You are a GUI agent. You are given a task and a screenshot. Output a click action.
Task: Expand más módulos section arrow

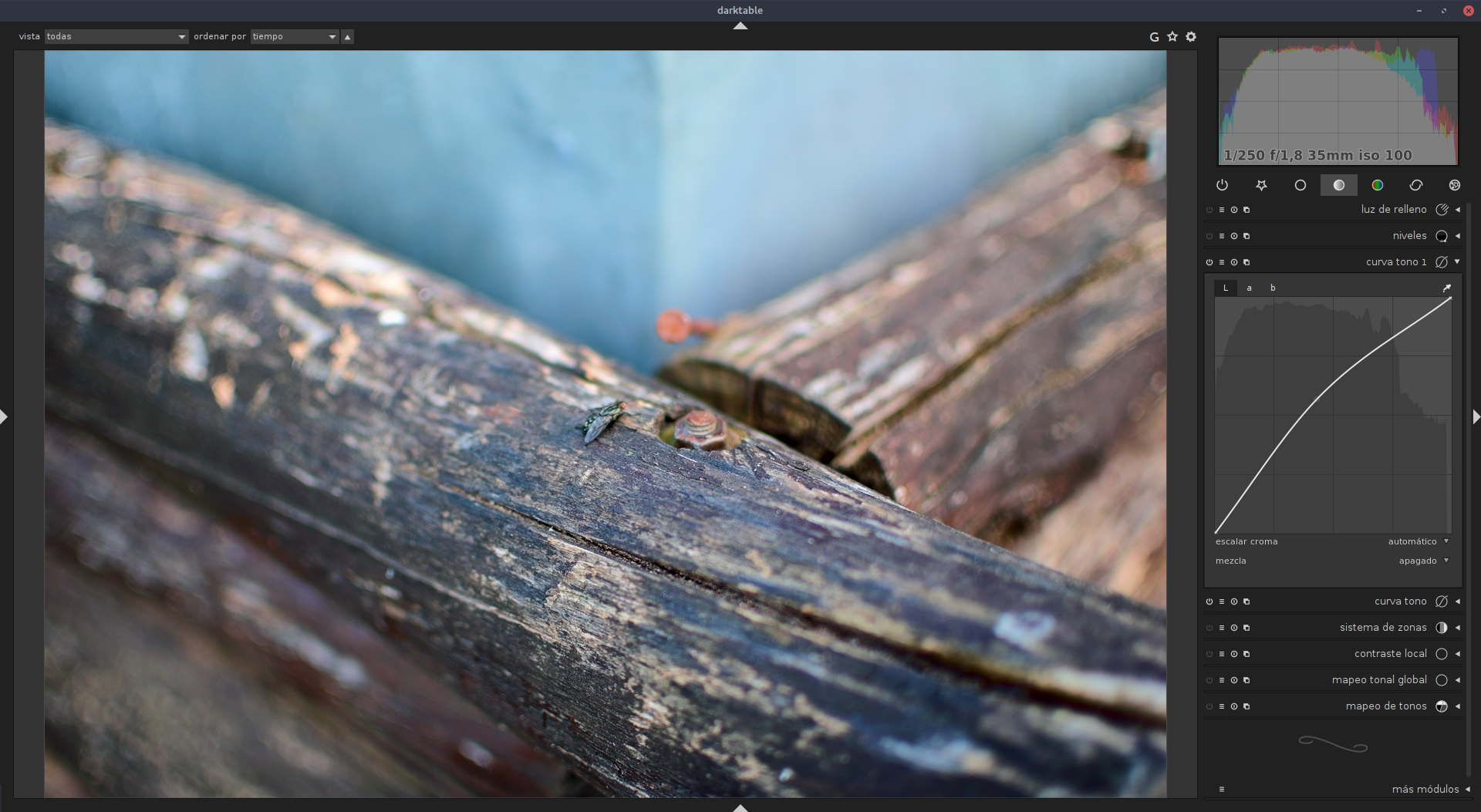(1467, 789)
